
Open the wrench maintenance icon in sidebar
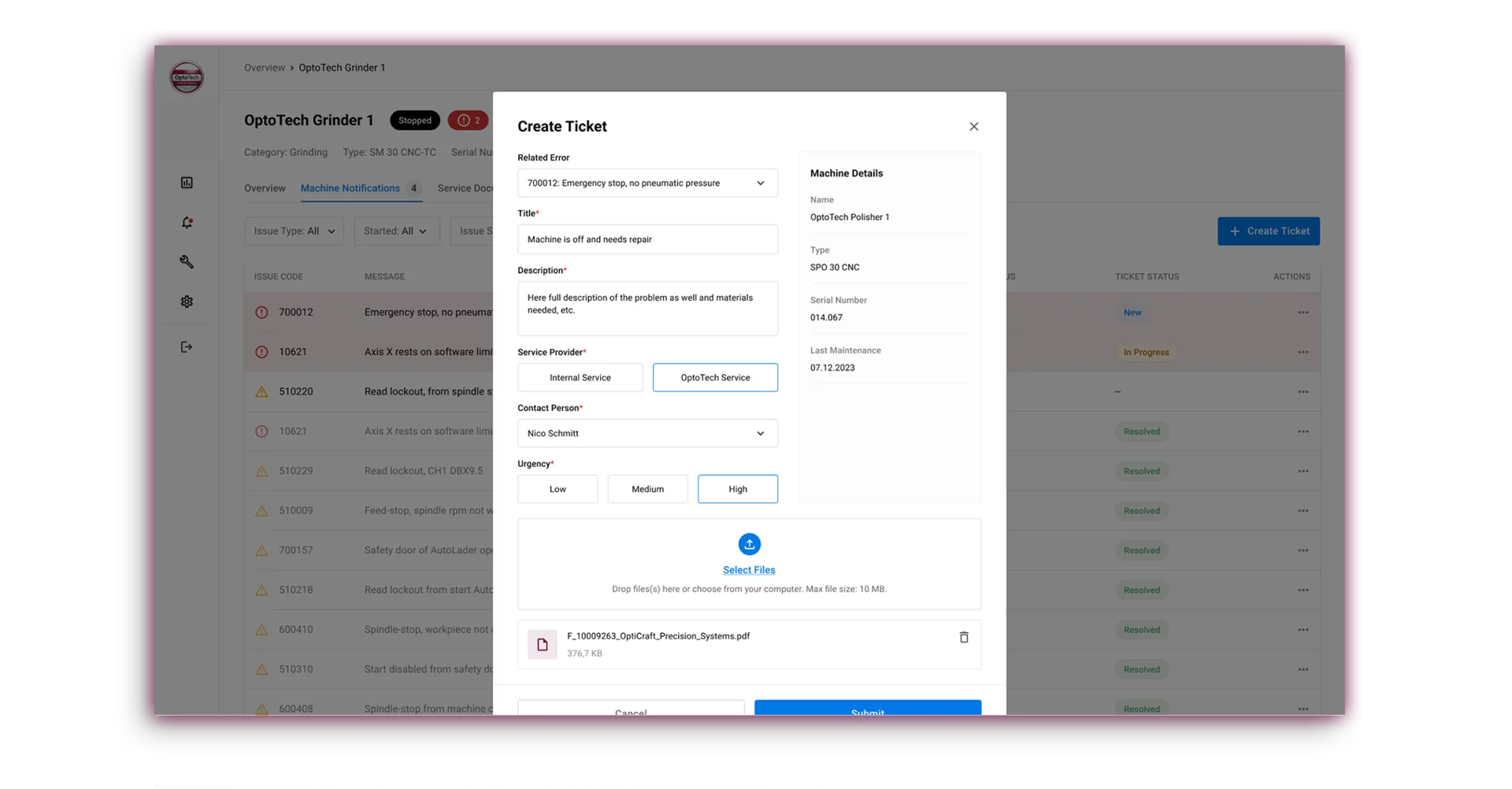(187, 262)
